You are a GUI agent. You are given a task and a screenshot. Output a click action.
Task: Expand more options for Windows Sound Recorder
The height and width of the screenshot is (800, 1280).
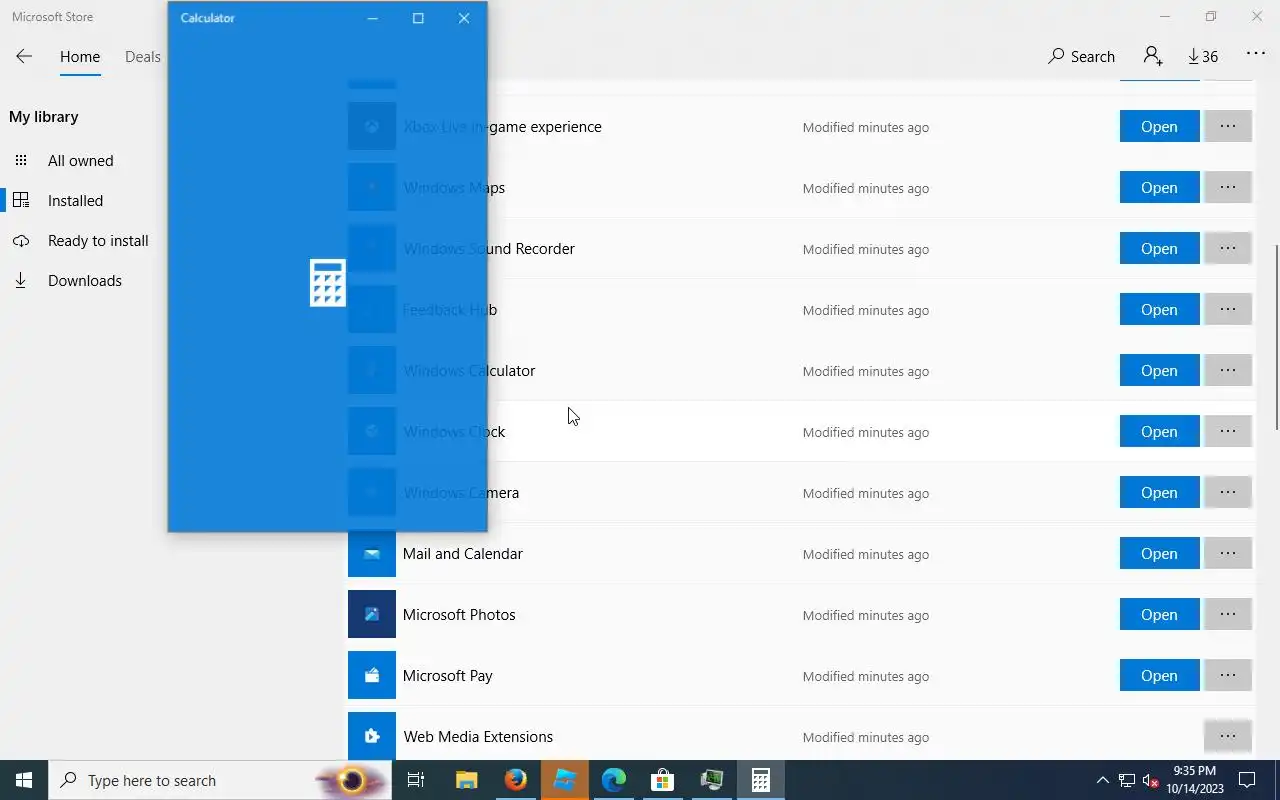point(1228,248)
